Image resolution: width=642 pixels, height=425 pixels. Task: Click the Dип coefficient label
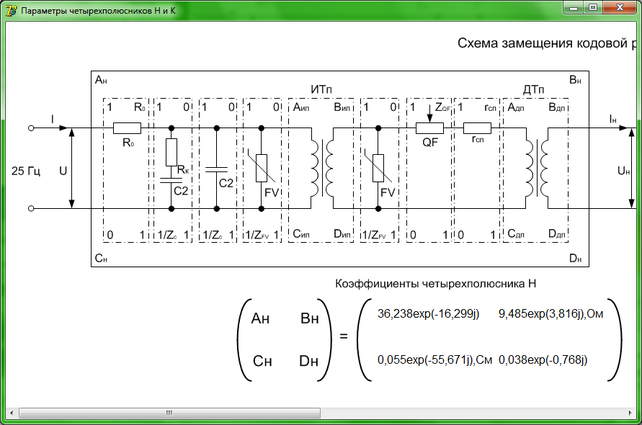[342, 234]
